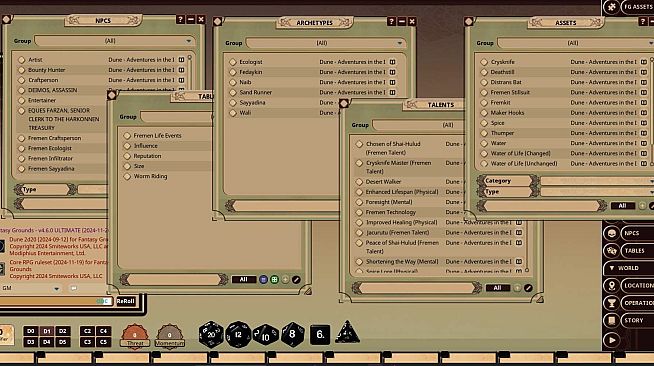The width and height of the screenshot is (654, 366).
Task: Toggle the C5 complication button
Action: 103,342
